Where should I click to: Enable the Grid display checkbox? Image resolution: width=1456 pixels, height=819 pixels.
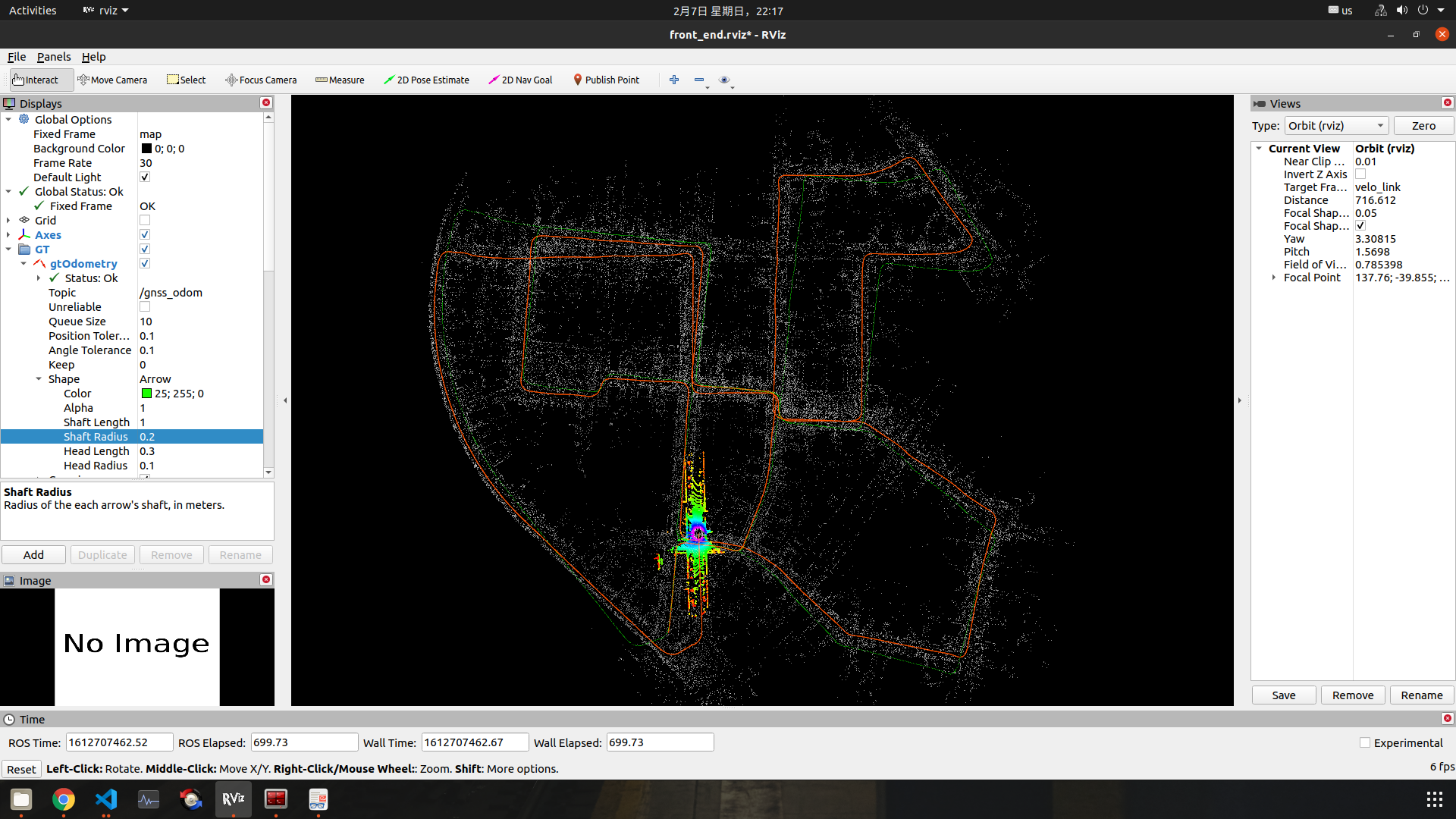145,221
